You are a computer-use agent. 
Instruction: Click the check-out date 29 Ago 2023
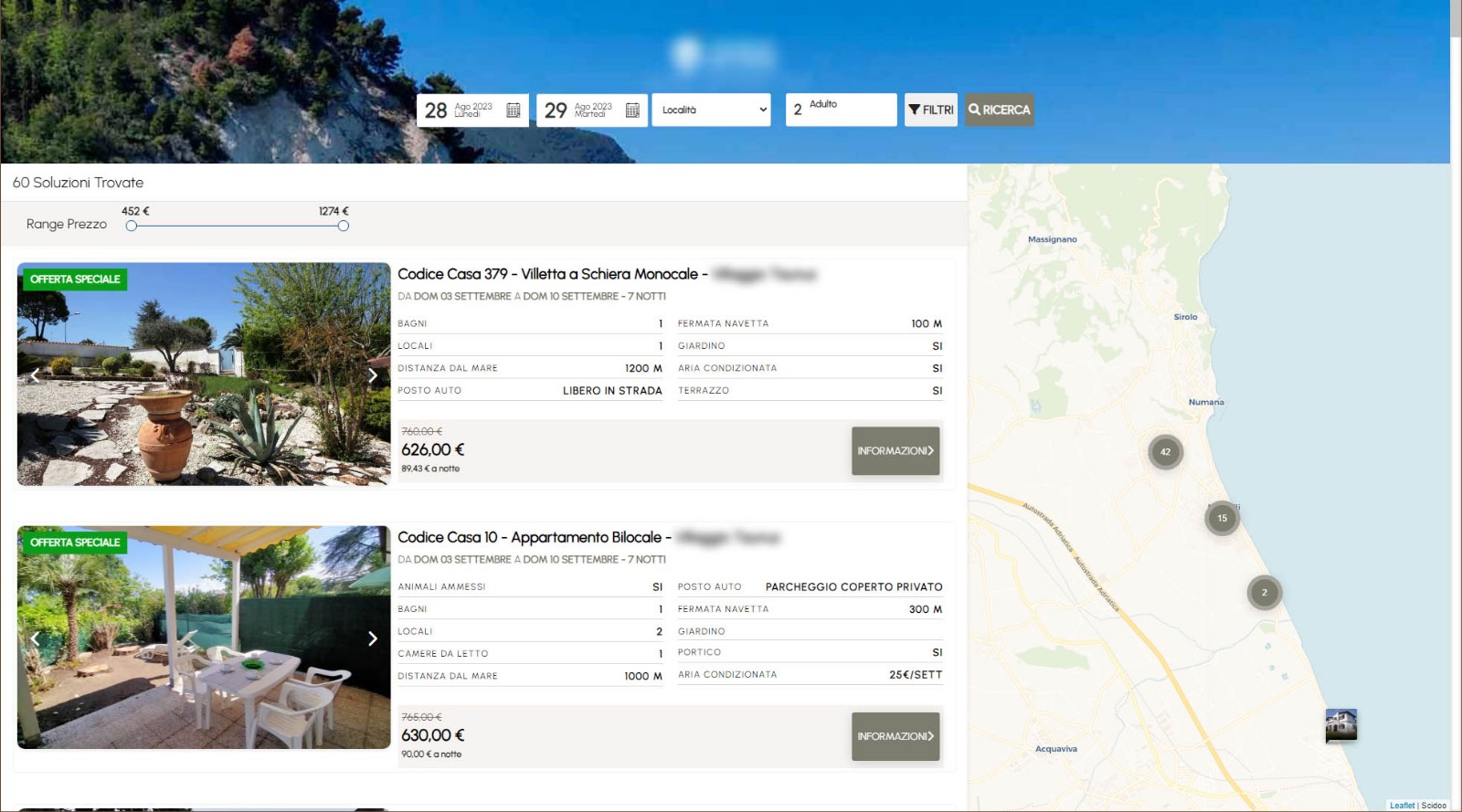[x=592, y=110]
